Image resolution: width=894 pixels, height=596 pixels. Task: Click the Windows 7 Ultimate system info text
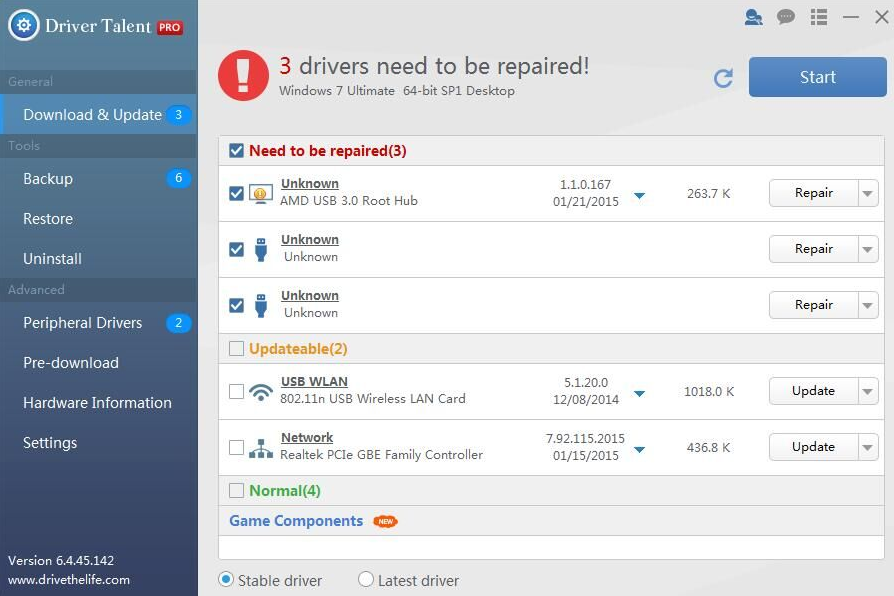pyautogui.click(x=397, y=91)
